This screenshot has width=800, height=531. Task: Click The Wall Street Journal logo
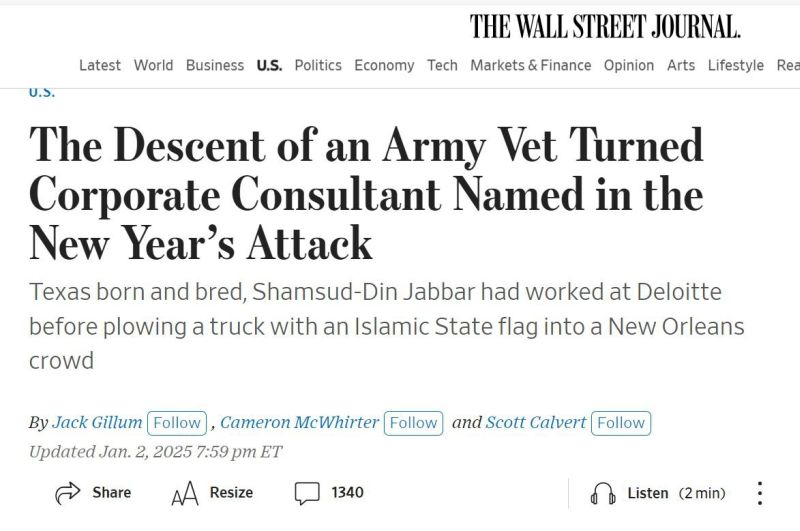click(x=605, y=27)
